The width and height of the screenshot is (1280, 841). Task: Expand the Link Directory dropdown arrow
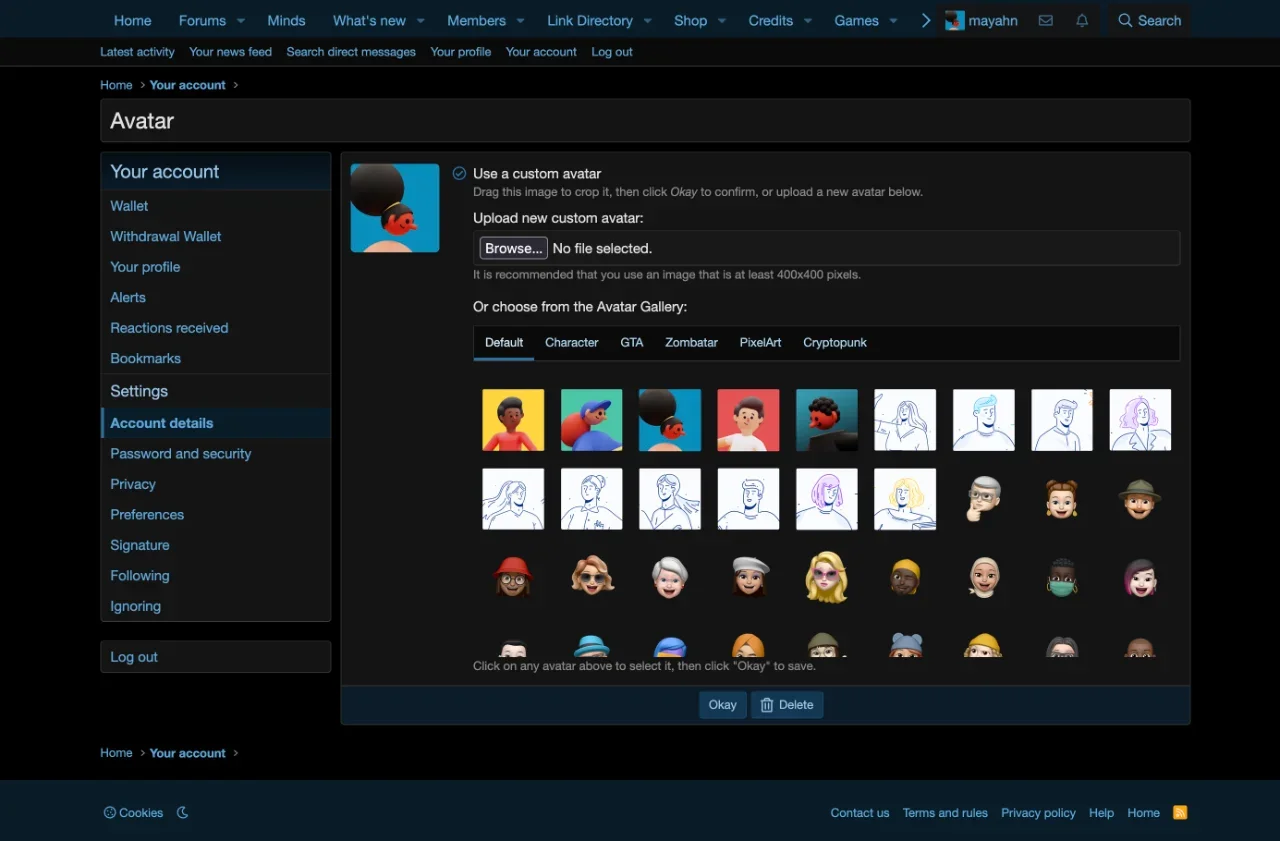[x=647, y=21]
